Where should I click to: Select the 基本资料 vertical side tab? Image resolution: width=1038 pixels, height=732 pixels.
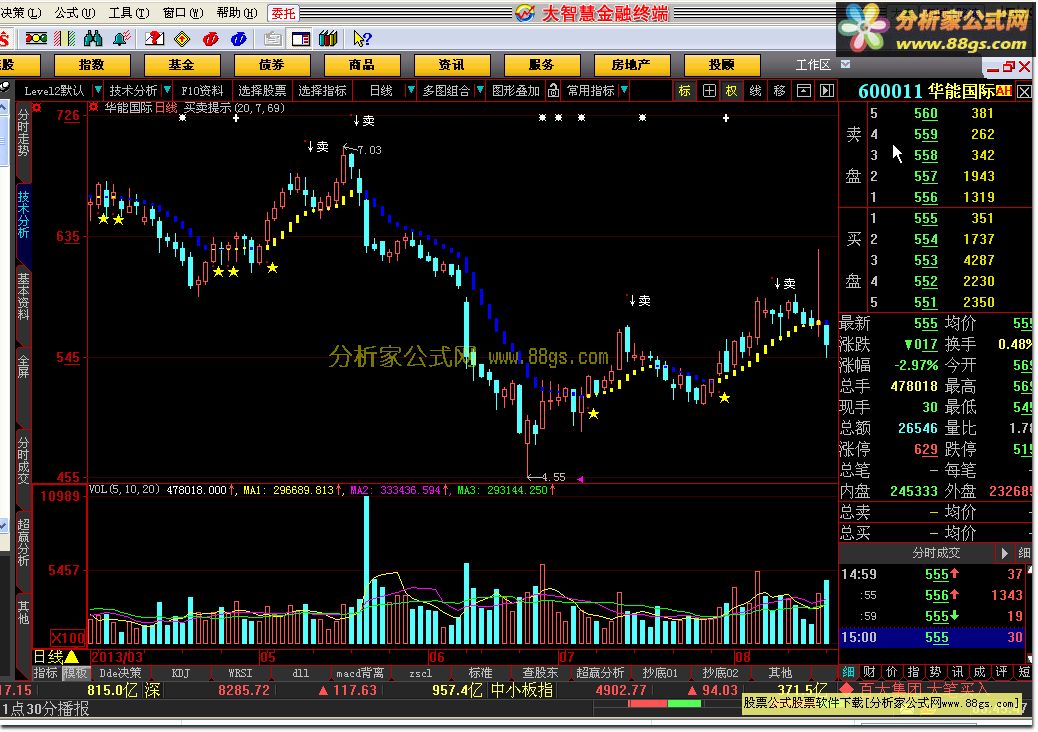(23, 296)
